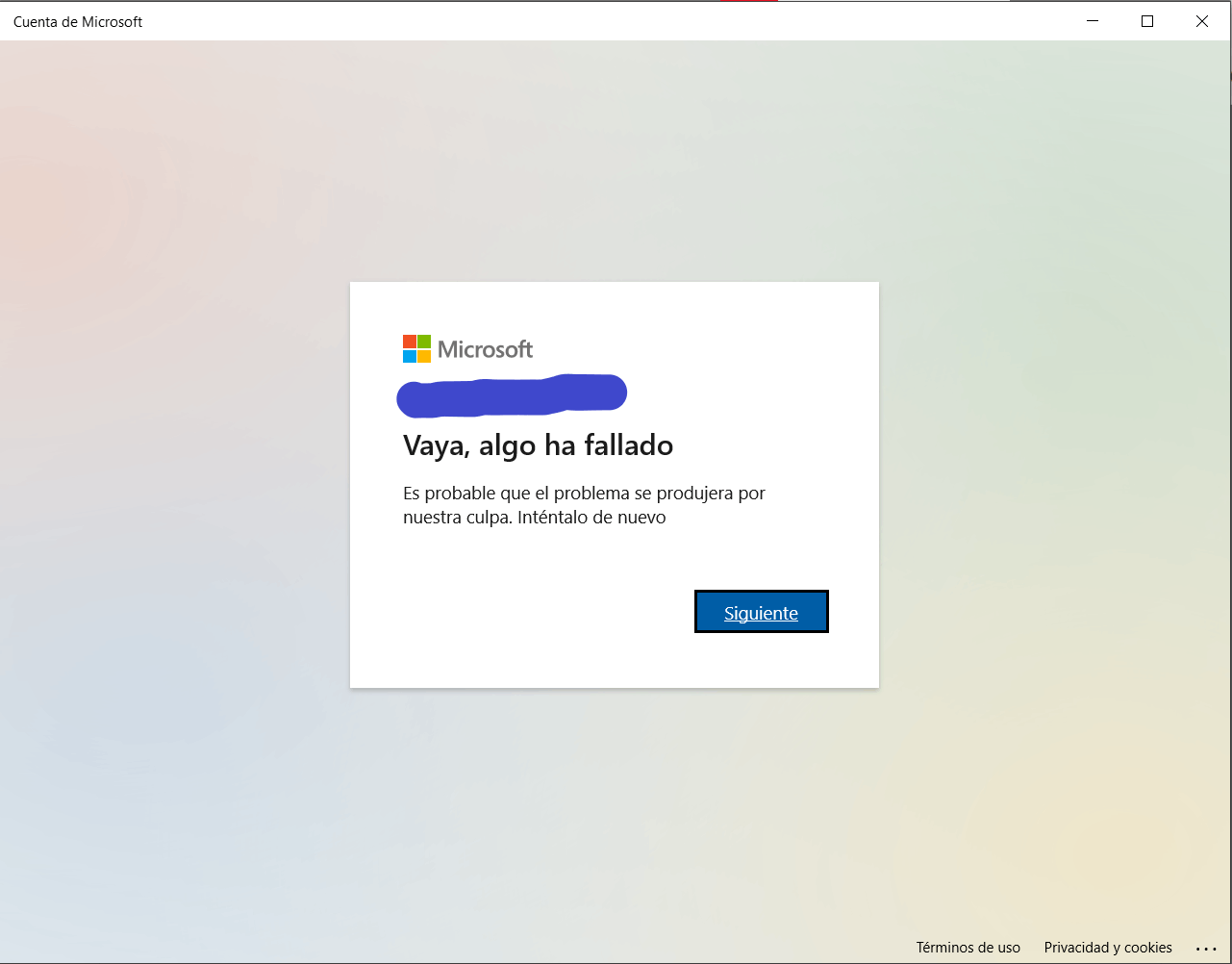
Task: Click the blue scribbled-out account name
Action: [x=512, y=394]
